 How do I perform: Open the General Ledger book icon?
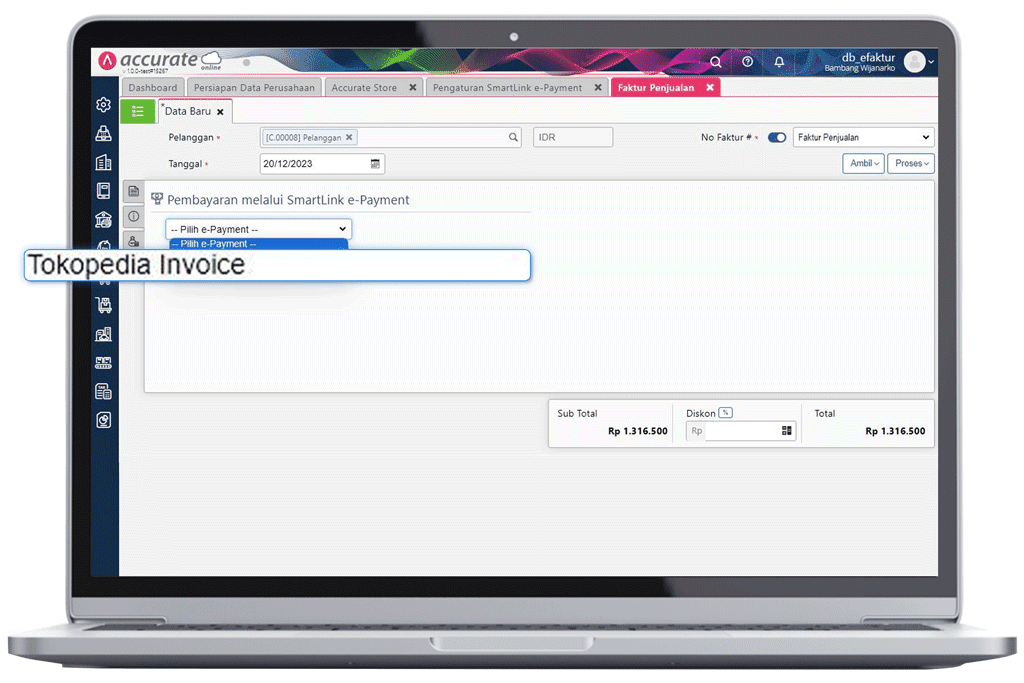pyautogui.click(x=103, y=191)
